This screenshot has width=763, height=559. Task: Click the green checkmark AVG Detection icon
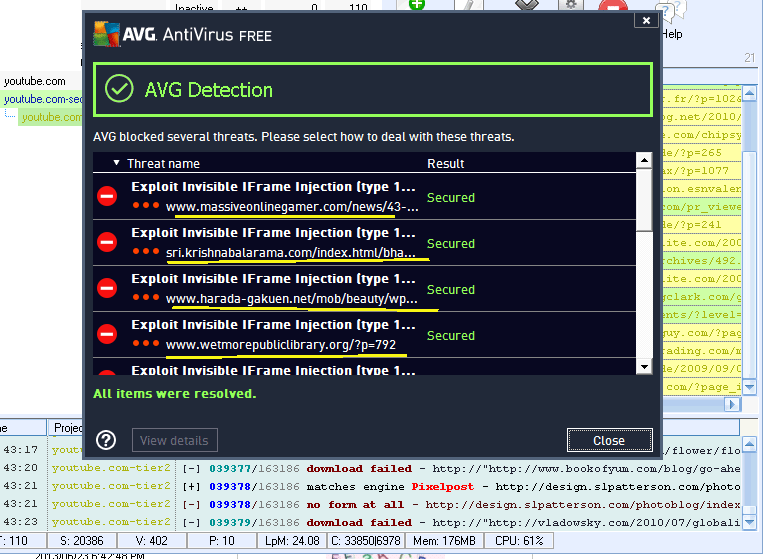(x=119, y=89)
